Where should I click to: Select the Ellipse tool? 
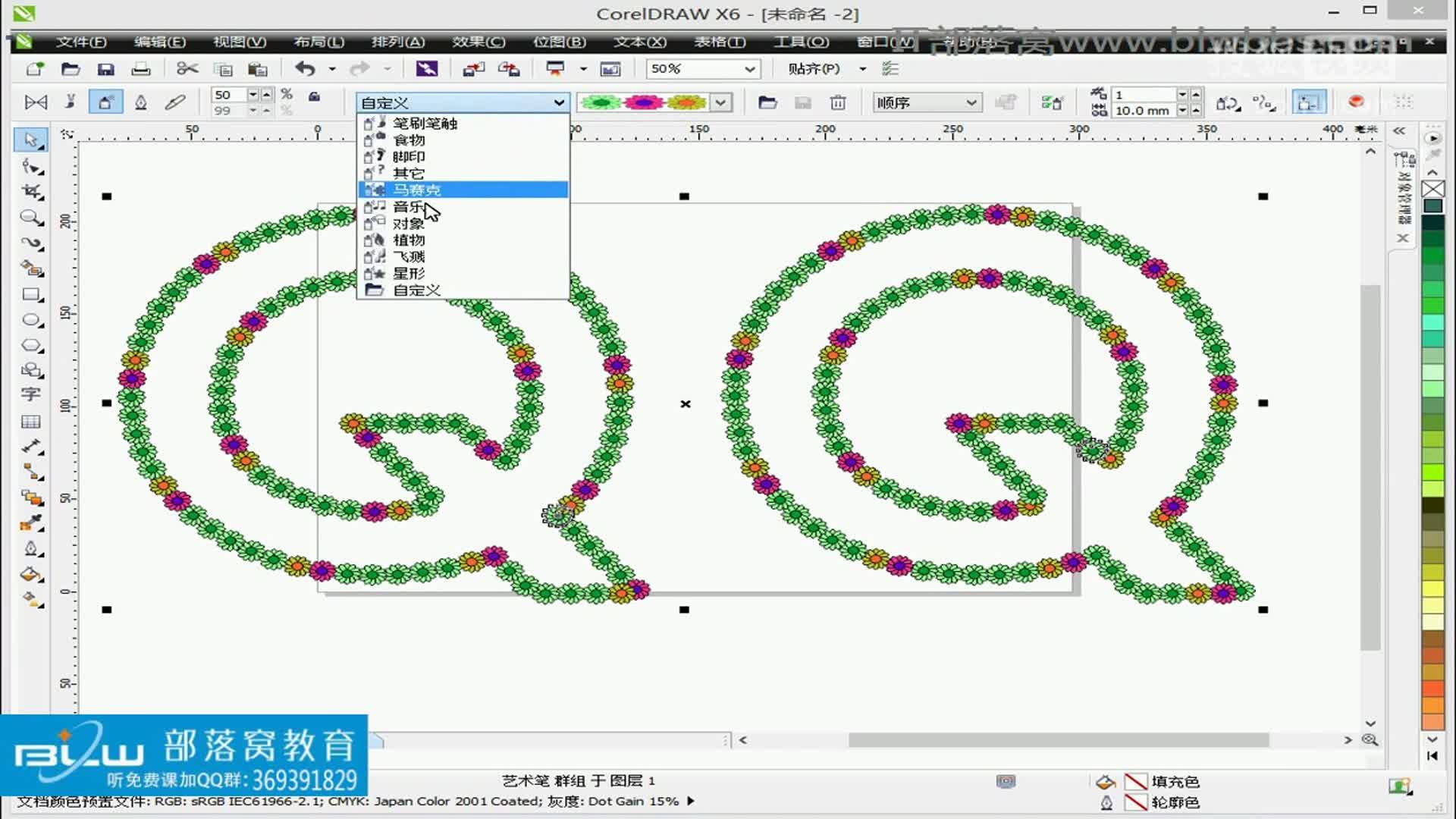click(x=31, y=320)
